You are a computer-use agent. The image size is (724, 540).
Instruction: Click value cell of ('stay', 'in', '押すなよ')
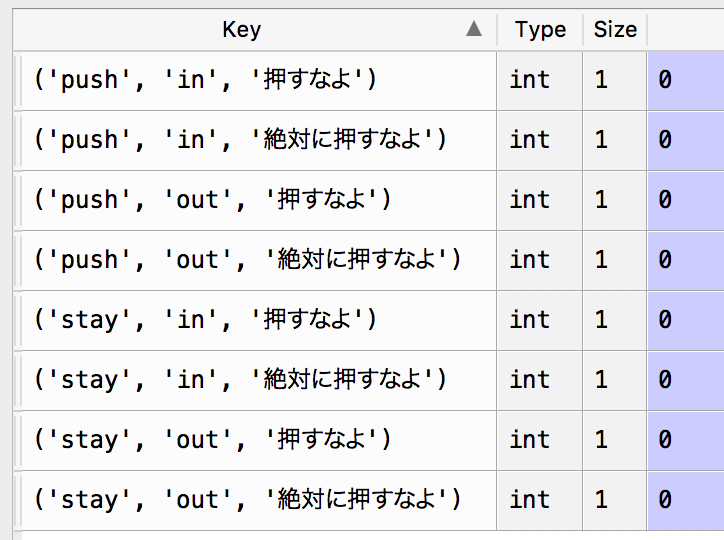686,320
